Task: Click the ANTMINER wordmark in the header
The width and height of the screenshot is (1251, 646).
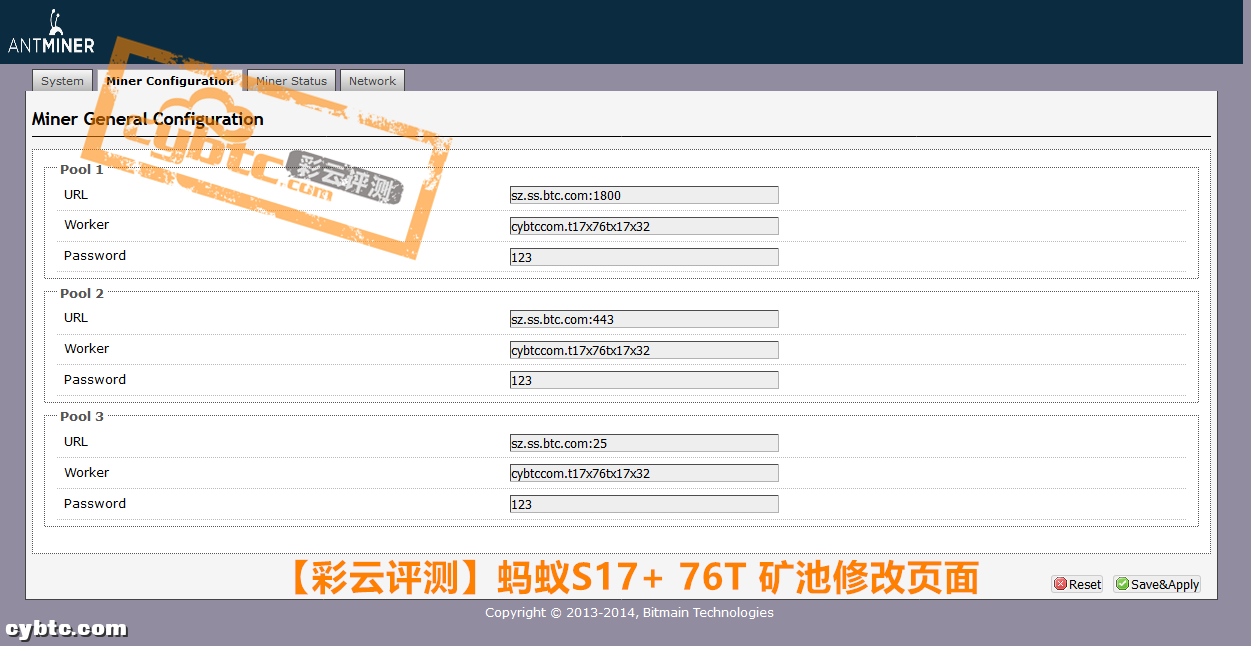Action: pyautogui.click(x=52, y=44)
